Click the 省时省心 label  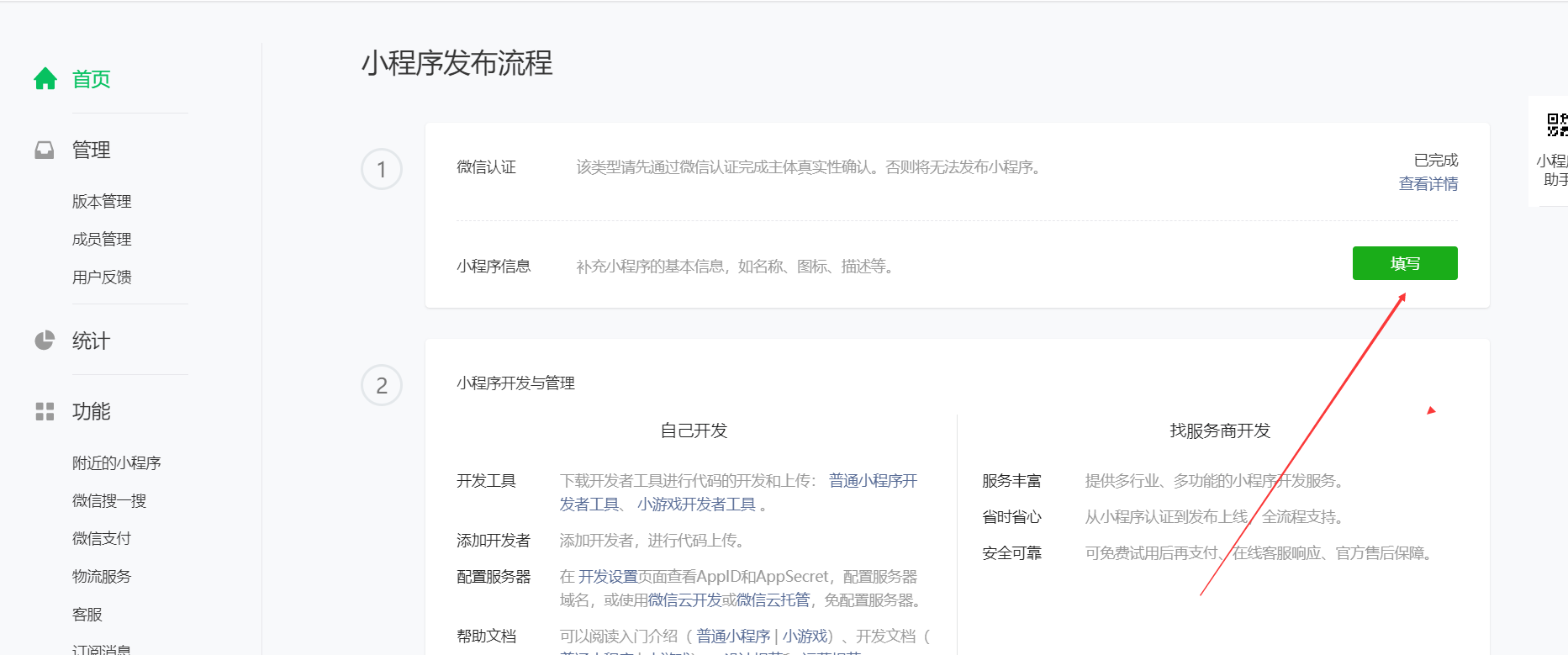[x=1011, y=516]
